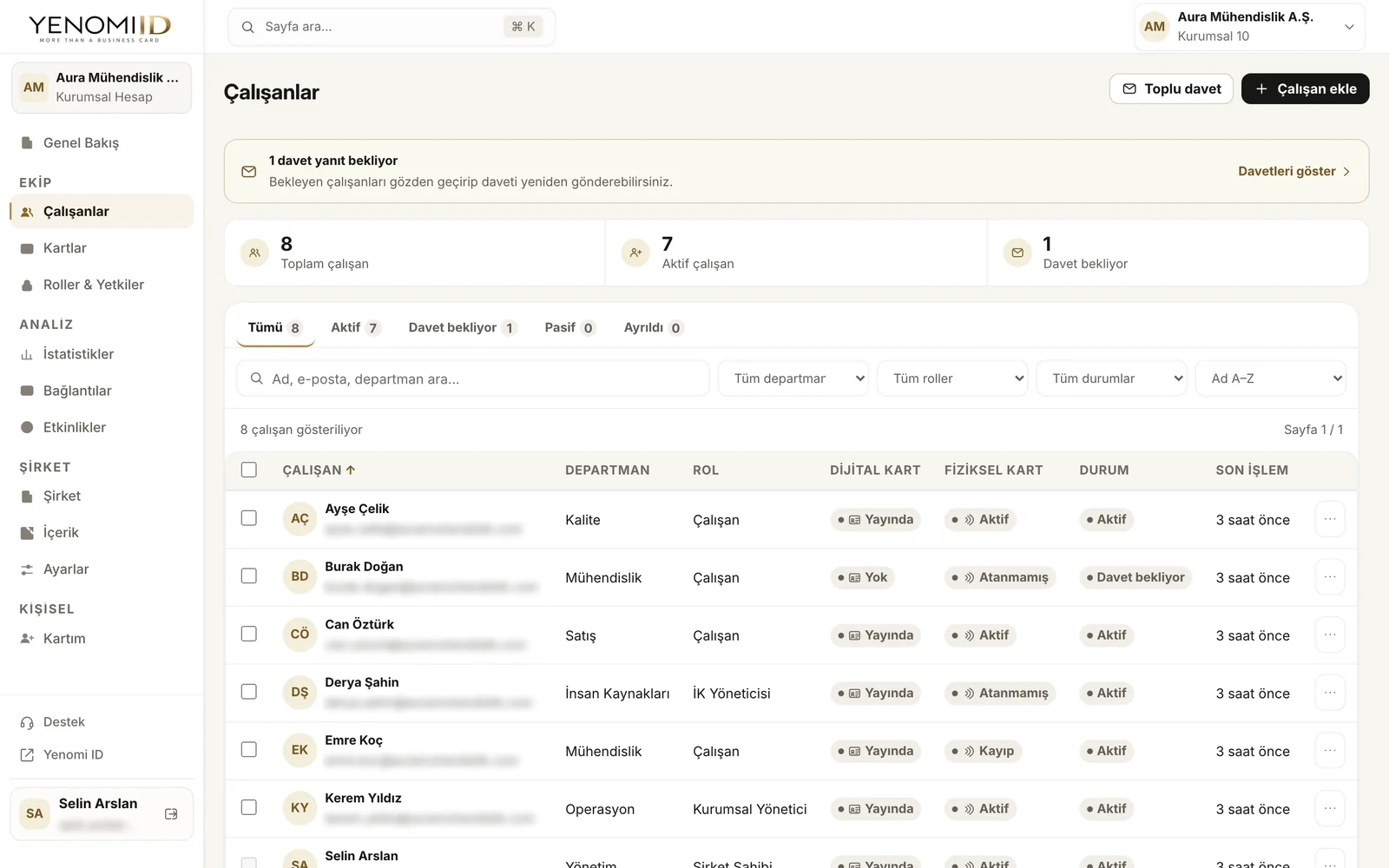Click the logout icon beside Selin Arslan
Viewport: 1389px width, 868px height.
[x=171, y=813]
